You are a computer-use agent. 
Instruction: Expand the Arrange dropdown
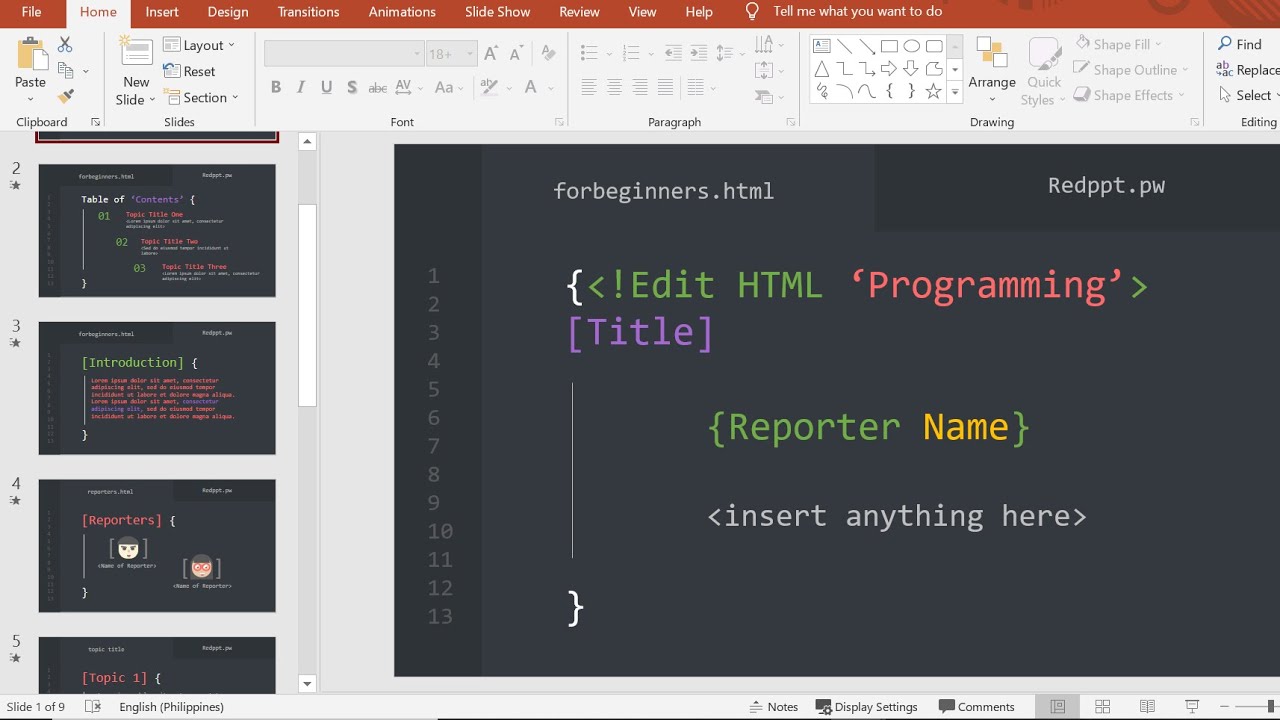(992, 70)
